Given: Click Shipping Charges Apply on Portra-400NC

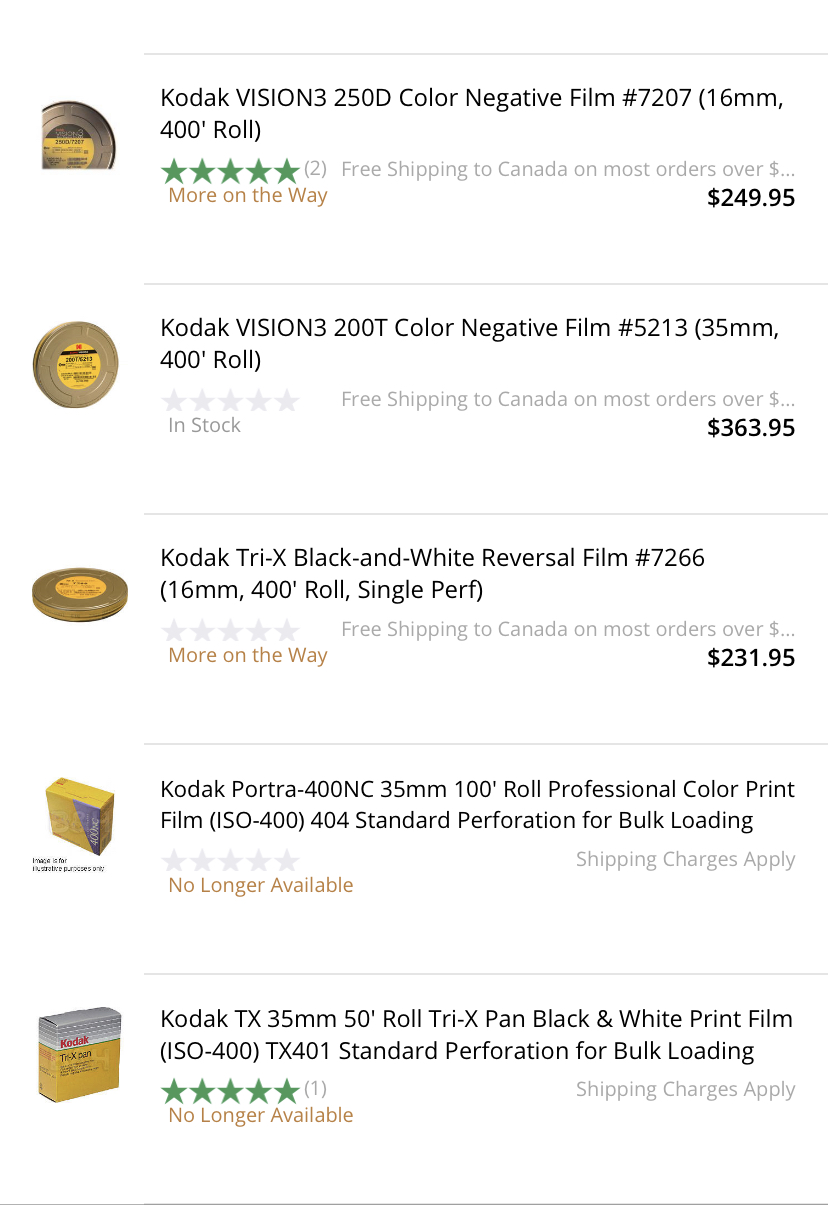Looking at the screenshot, I should coord(685,860).
